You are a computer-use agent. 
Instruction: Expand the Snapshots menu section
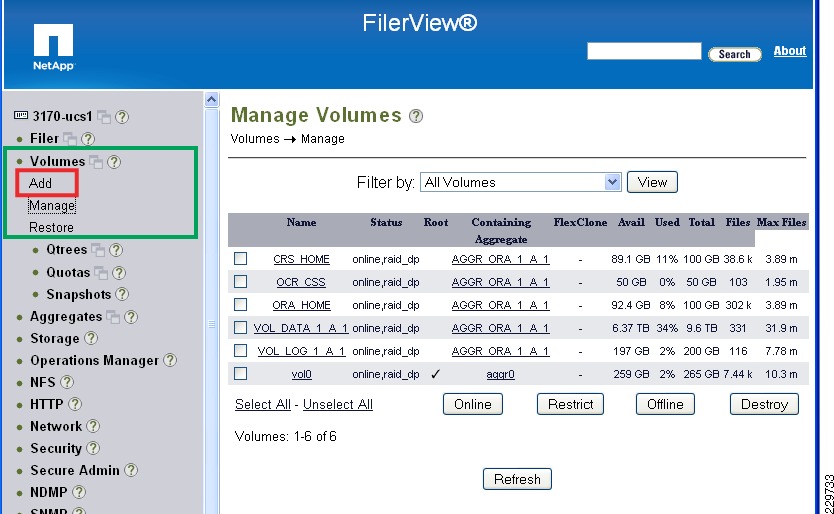pos(79,294)
